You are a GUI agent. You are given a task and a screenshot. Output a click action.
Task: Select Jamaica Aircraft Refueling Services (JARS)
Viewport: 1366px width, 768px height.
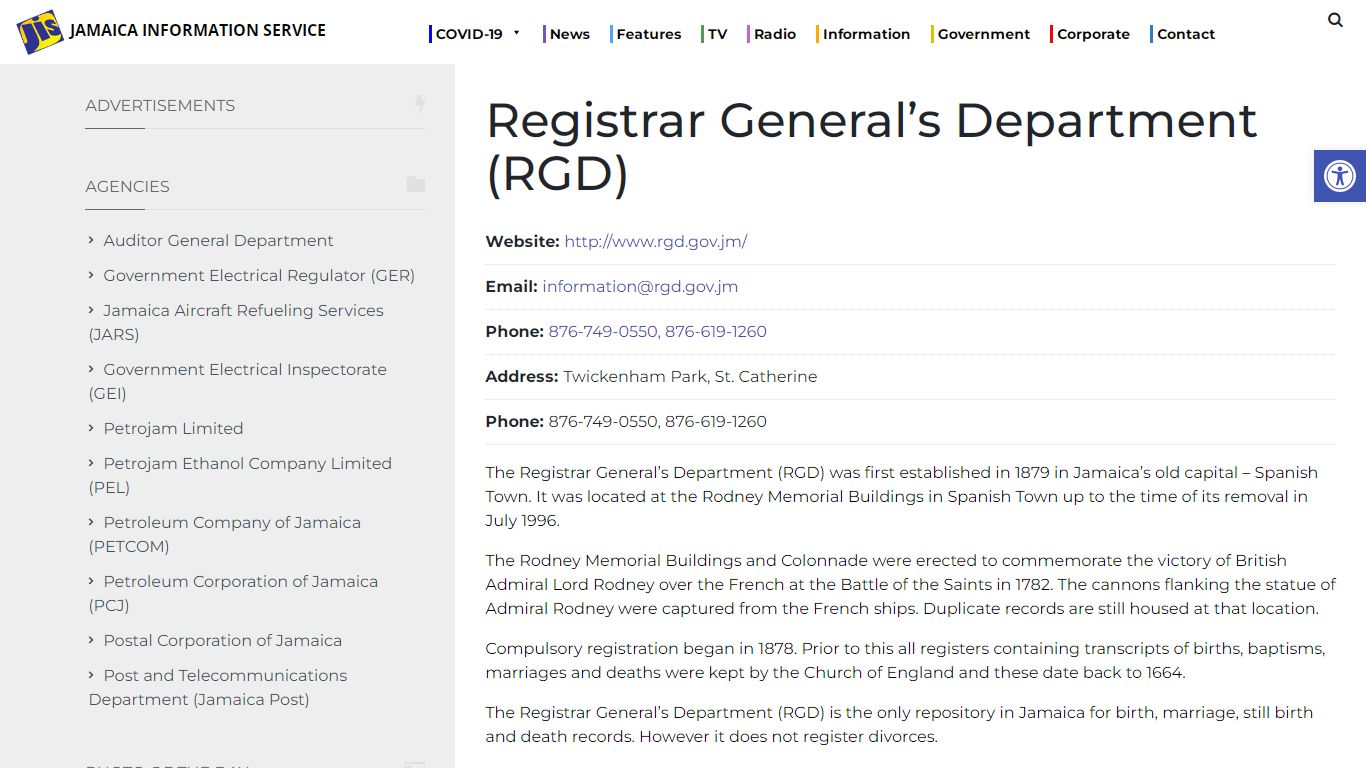(x=236, y=322)
